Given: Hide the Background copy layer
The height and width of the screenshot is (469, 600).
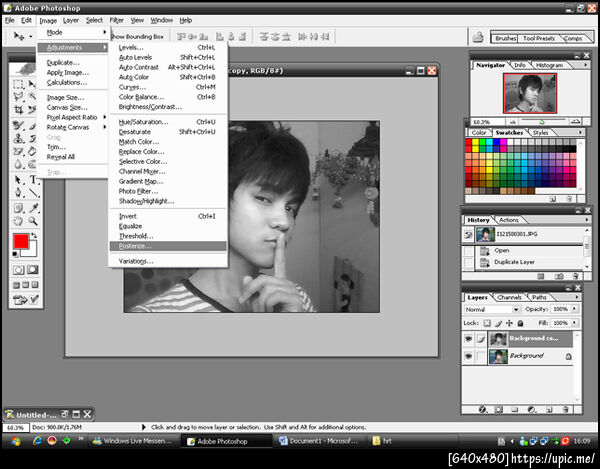Looking at the screenshot, I should coord(468,339).
